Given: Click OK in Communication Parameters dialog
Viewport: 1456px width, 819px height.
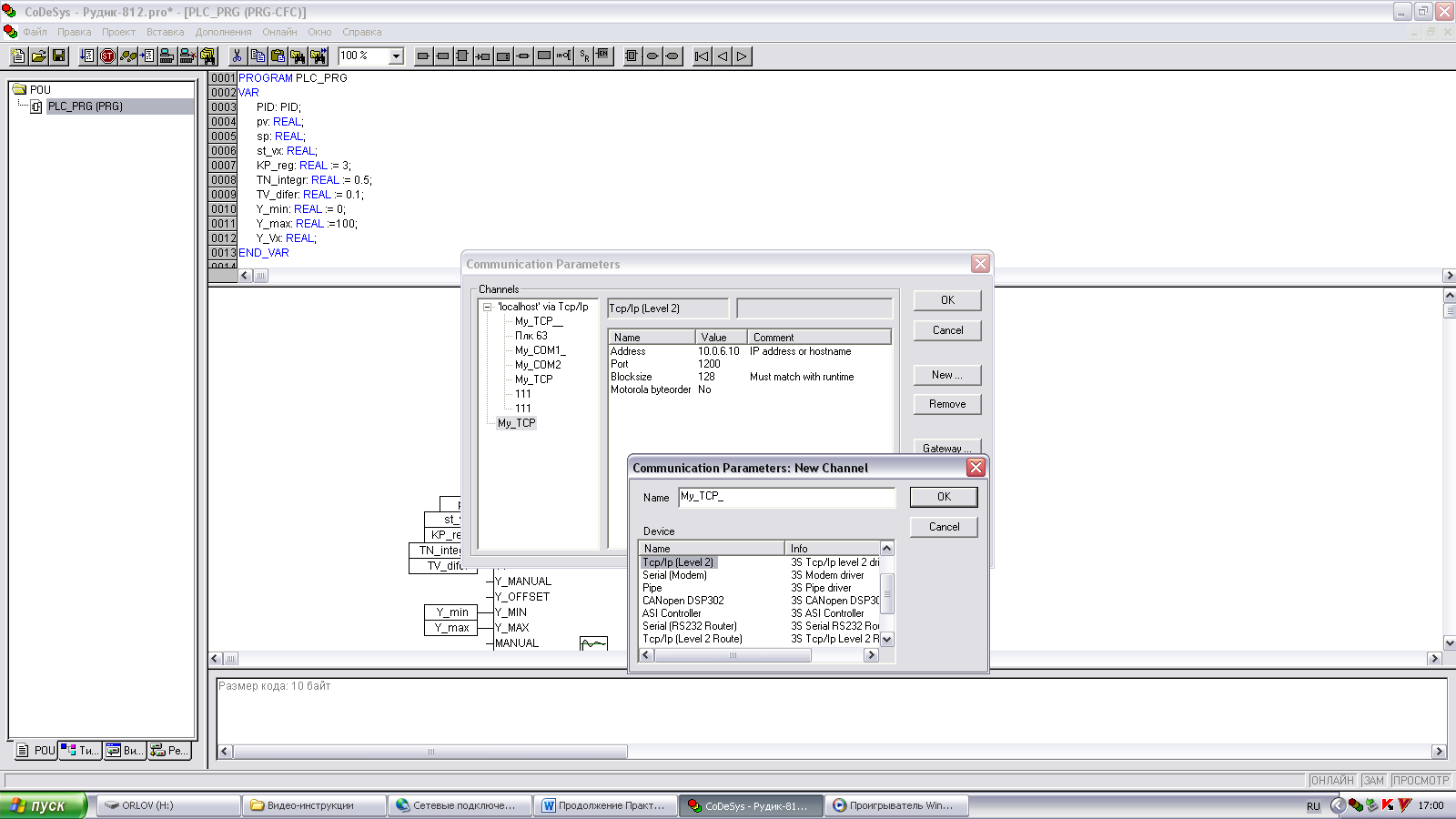Looking at the screenshot, I should click(x=947, y=300).
